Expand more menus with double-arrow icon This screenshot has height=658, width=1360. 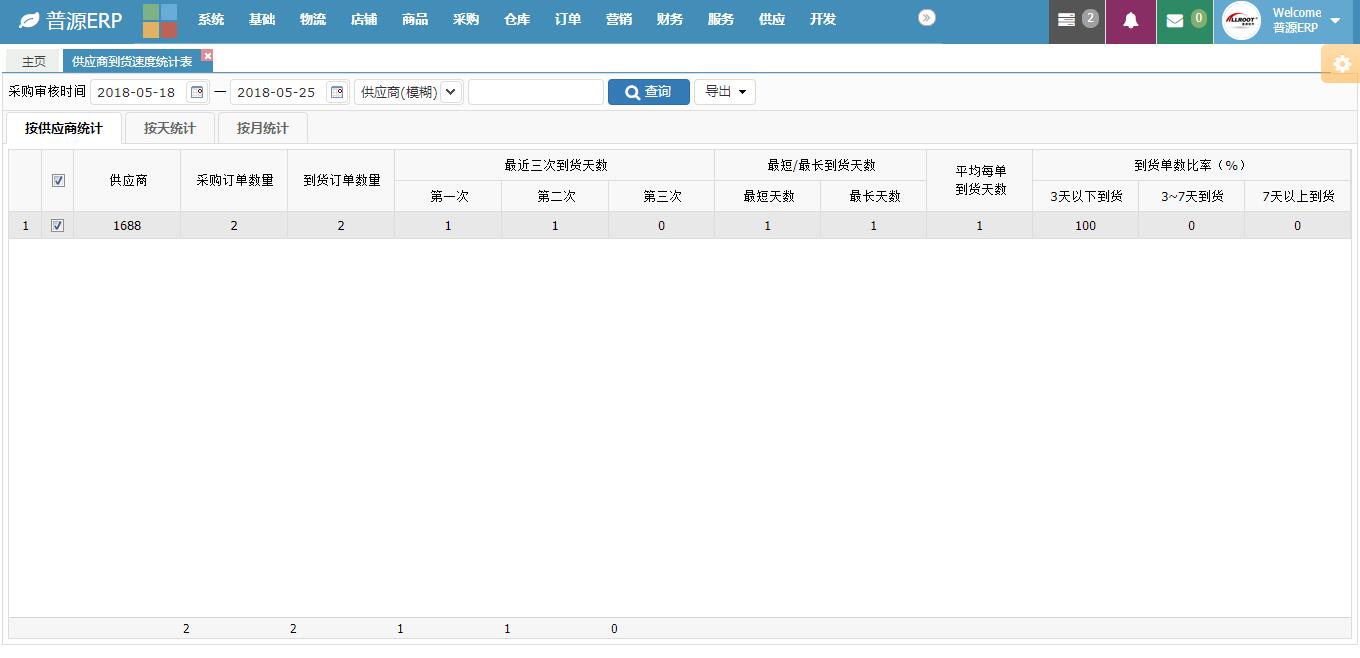tap(927, 18)
